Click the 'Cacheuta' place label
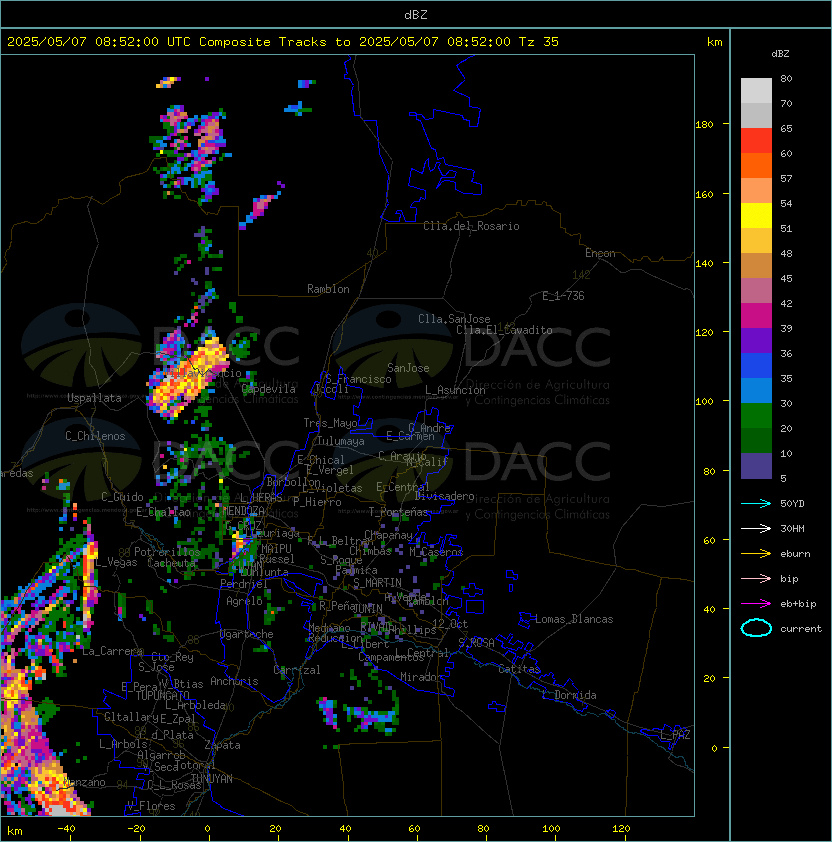This screenshot has width=832, height=842. coord(171,563)
